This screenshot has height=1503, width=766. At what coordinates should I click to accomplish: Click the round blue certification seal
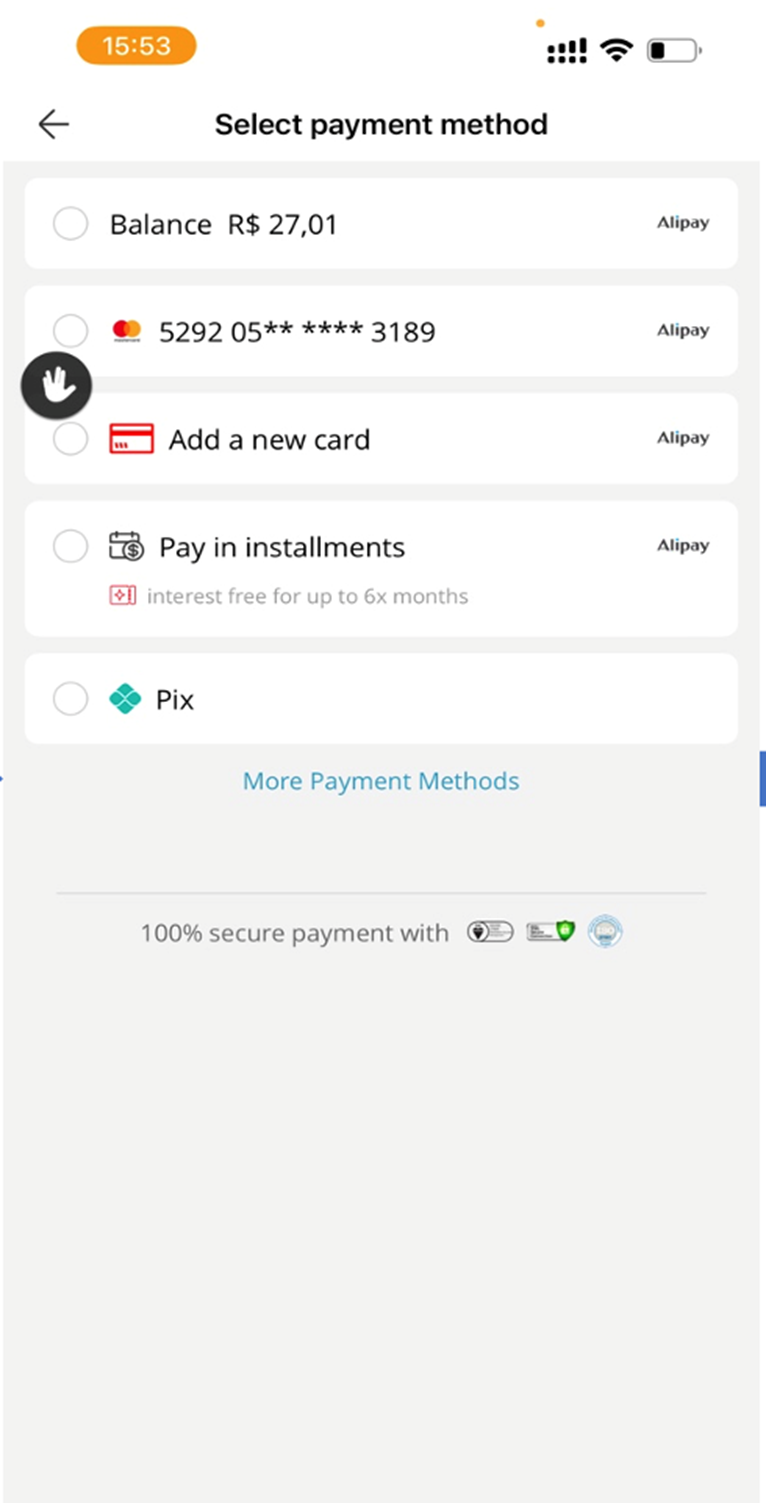pos(605,932)
